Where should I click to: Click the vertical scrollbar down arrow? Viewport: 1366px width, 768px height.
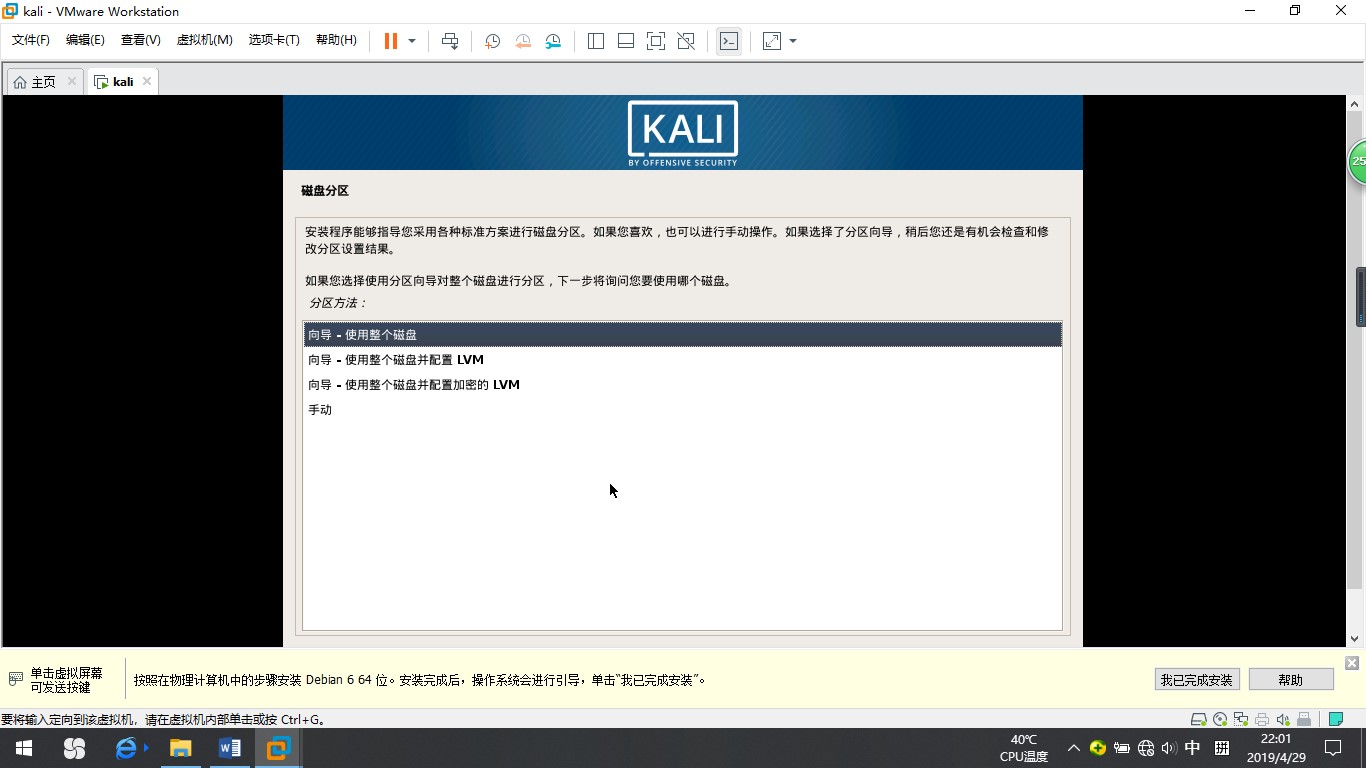coord(1356,638)
